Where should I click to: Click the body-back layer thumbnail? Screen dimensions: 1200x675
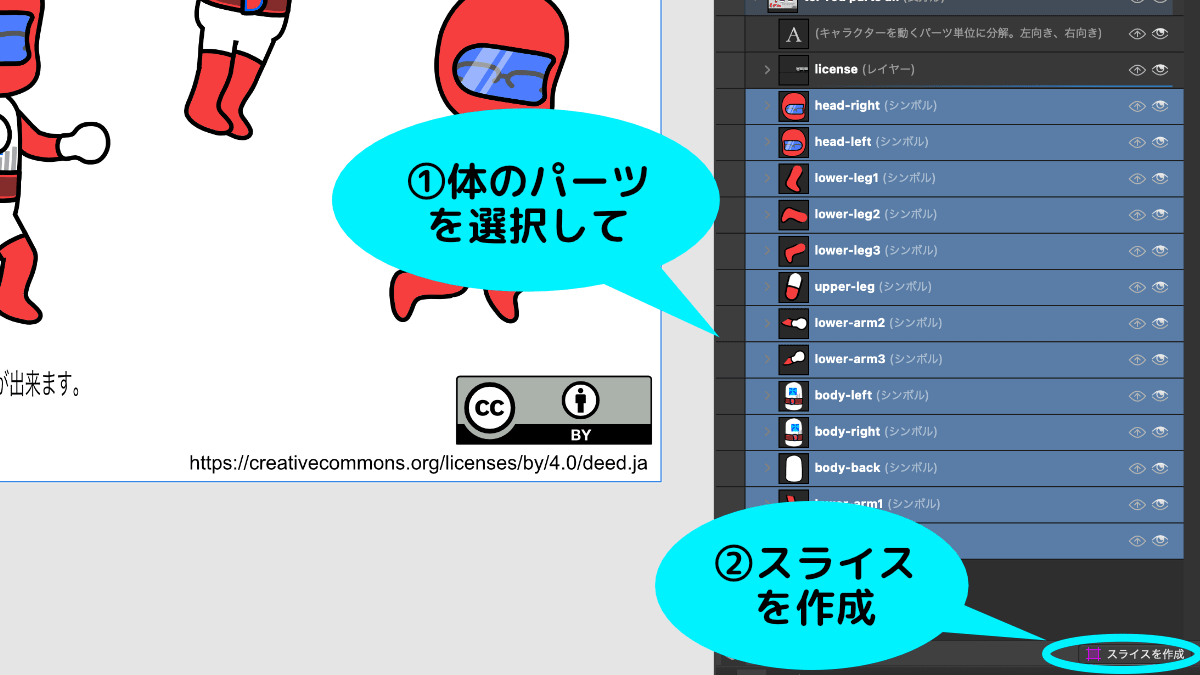pos(794,468)
